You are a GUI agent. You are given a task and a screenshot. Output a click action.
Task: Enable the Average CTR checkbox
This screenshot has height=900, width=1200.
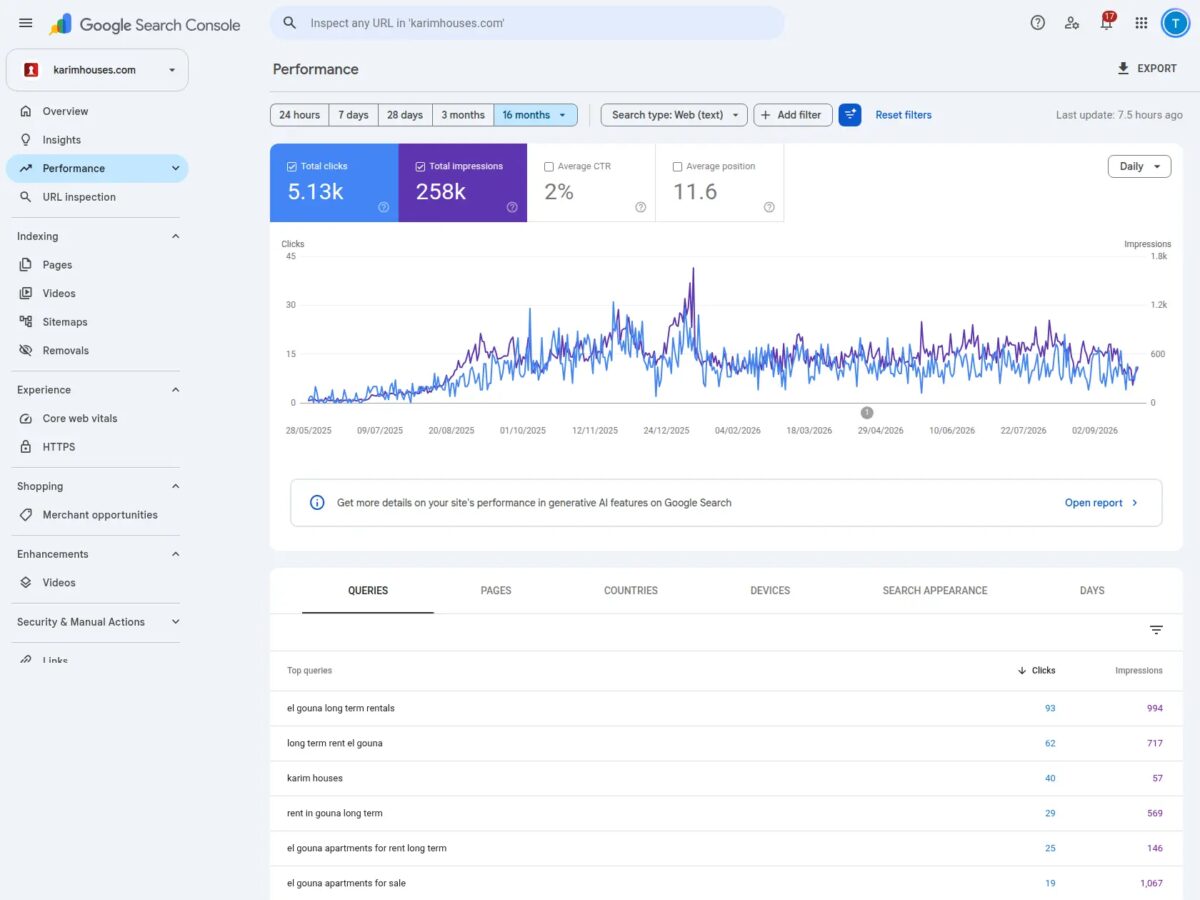[x=549, y=167]
